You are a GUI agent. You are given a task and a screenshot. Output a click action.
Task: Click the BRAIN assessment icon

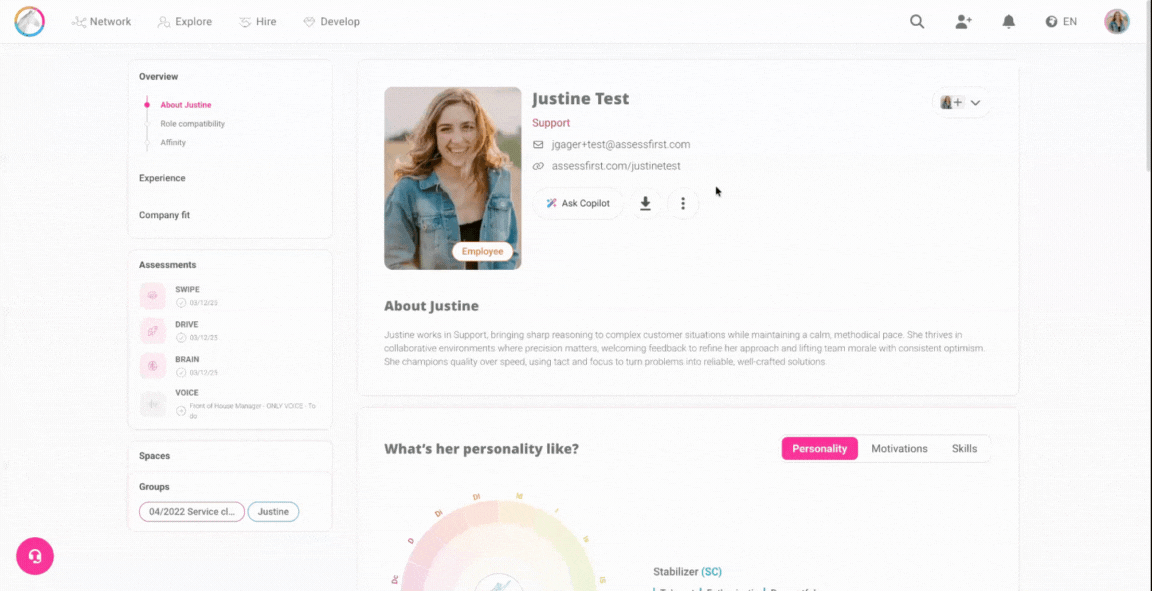coord(153,366)
